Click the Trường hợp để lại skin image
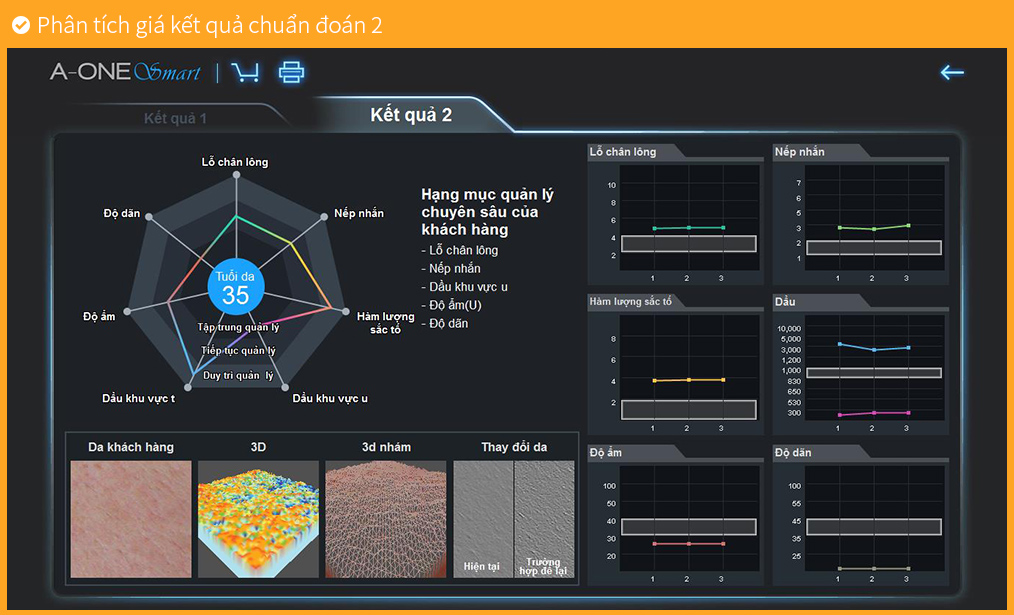Screen dimensions: 1014x615 [545, 519]
